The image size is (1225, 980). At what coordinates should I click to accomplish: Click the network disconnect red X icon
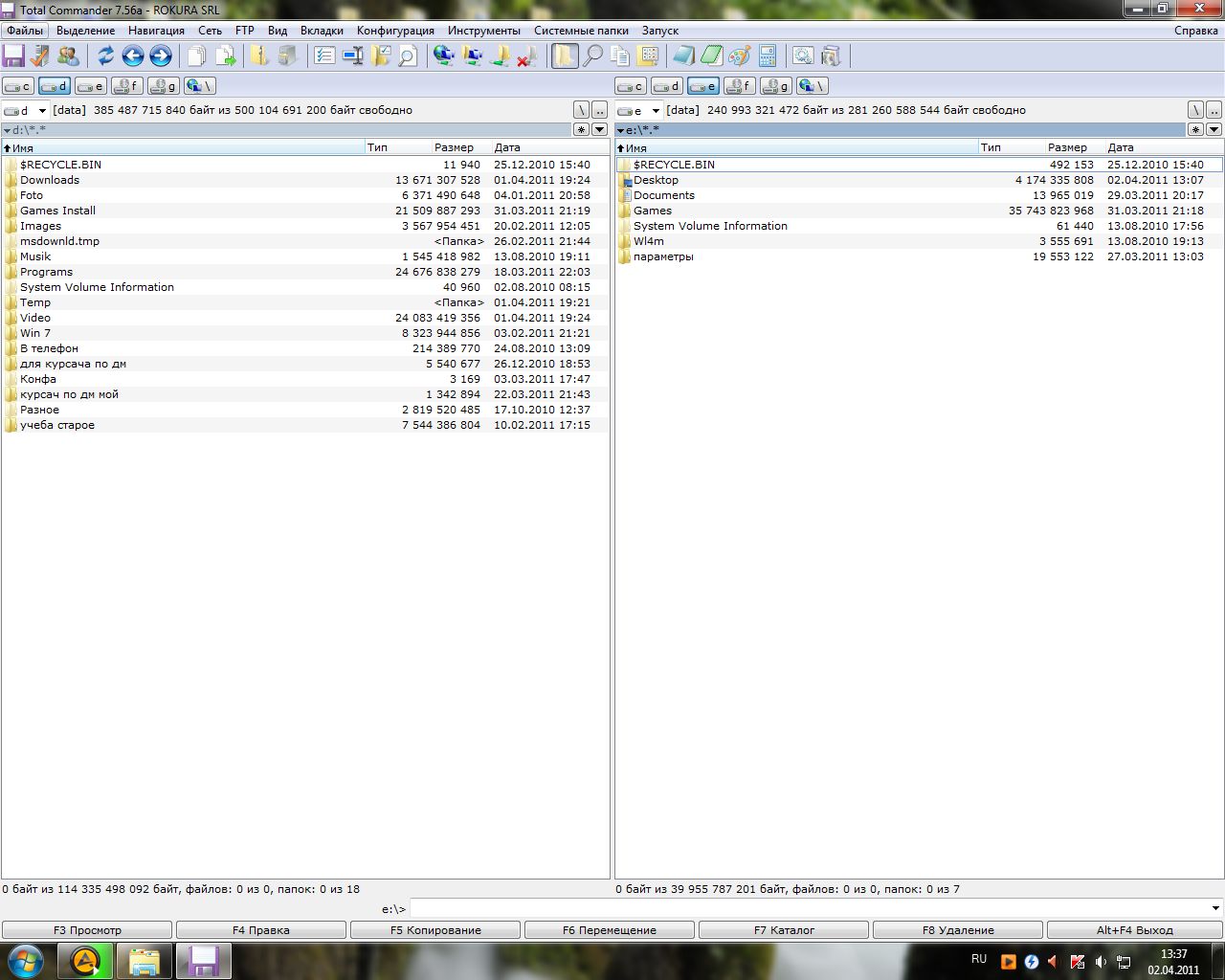click(x=526, y=56)
